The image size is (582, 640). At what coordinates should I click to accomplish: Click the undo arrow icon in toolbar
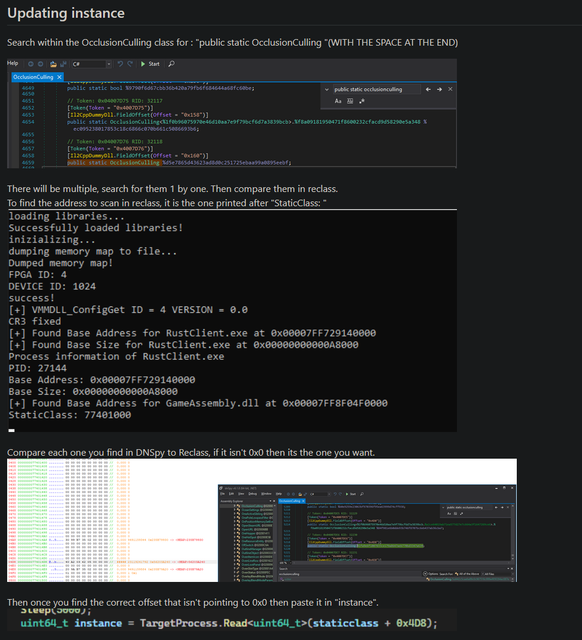pos(120,64)
